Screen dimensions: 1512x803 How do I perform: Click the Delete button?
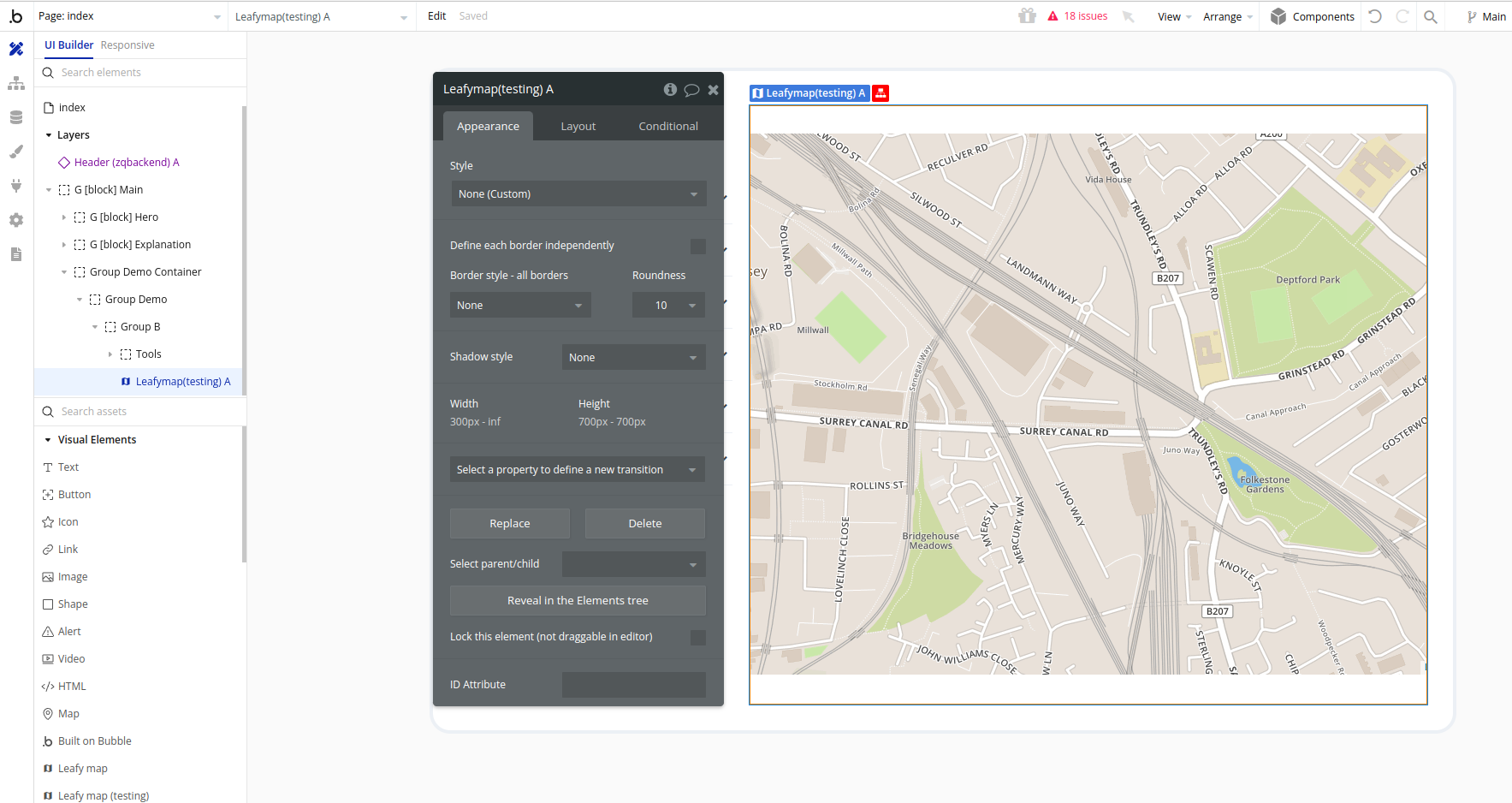pyautogui.click(x=645, y=524)
